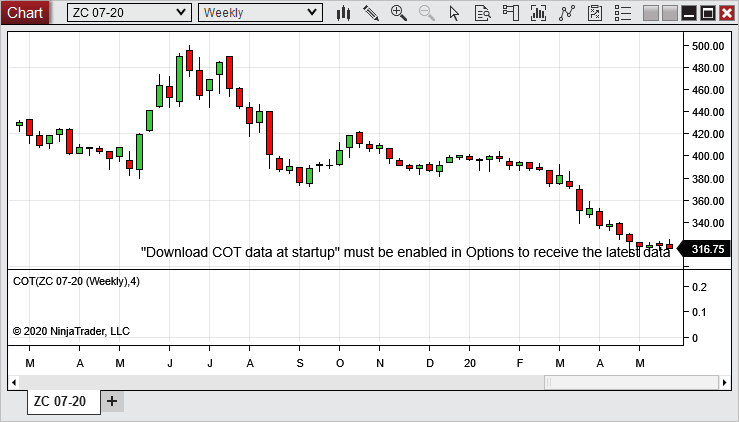The image size is (739, 422).
Task: Click the 0.2 COT axis label
Action: 699,287
